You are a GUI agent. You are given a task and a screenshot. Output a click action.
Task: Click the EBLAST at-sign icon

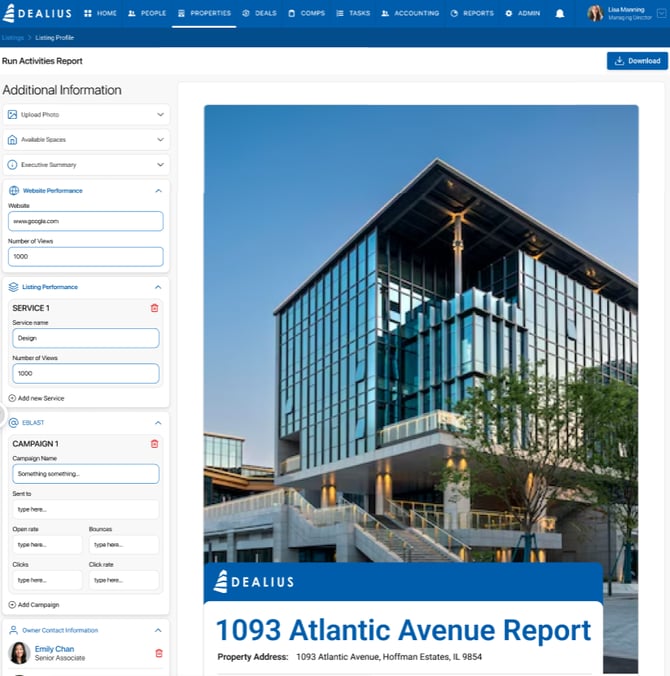click(x=13, y=423)
